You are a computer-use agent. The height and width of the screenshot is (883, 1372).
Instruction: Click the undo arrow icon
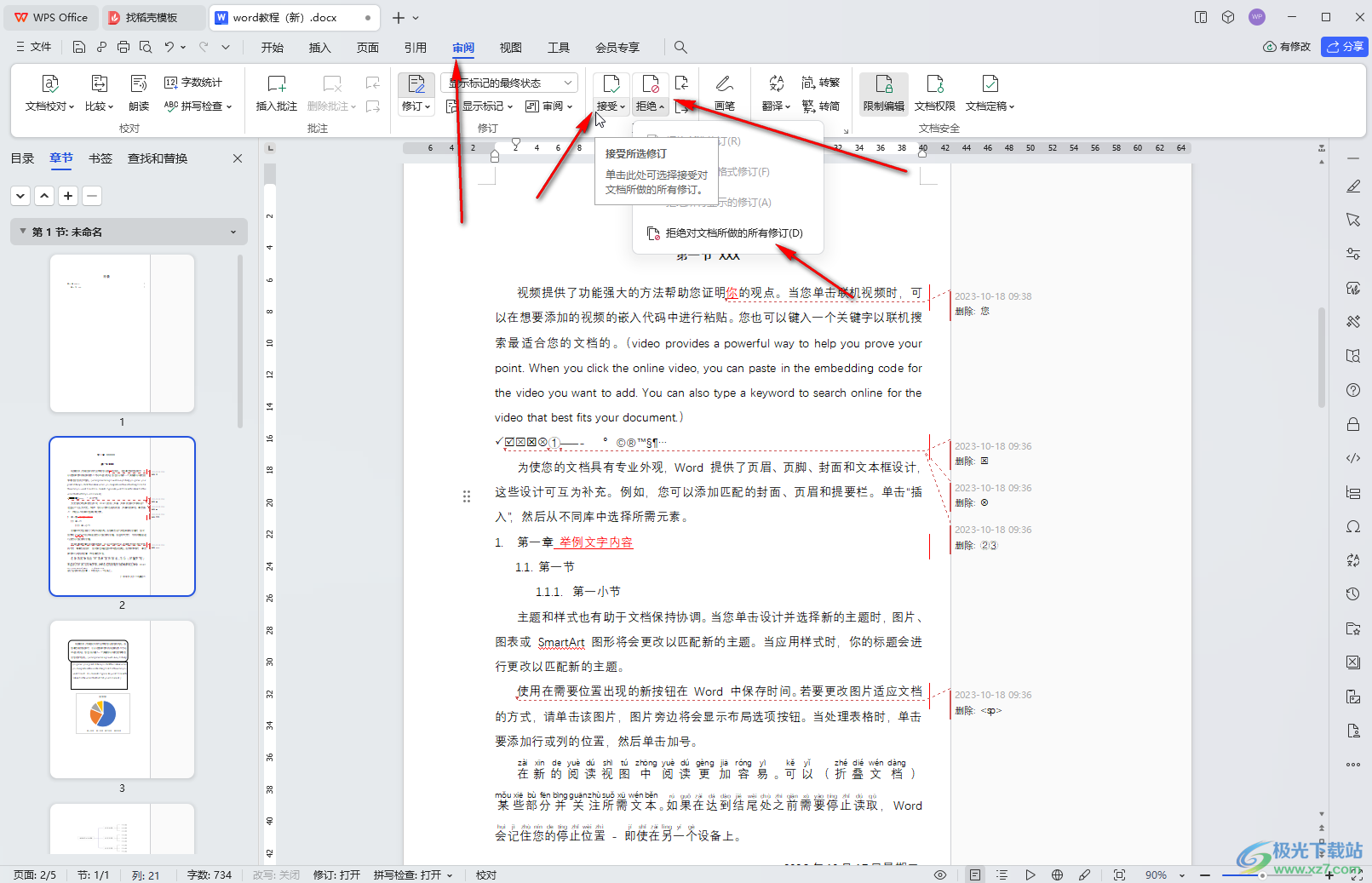pos(169,47)
